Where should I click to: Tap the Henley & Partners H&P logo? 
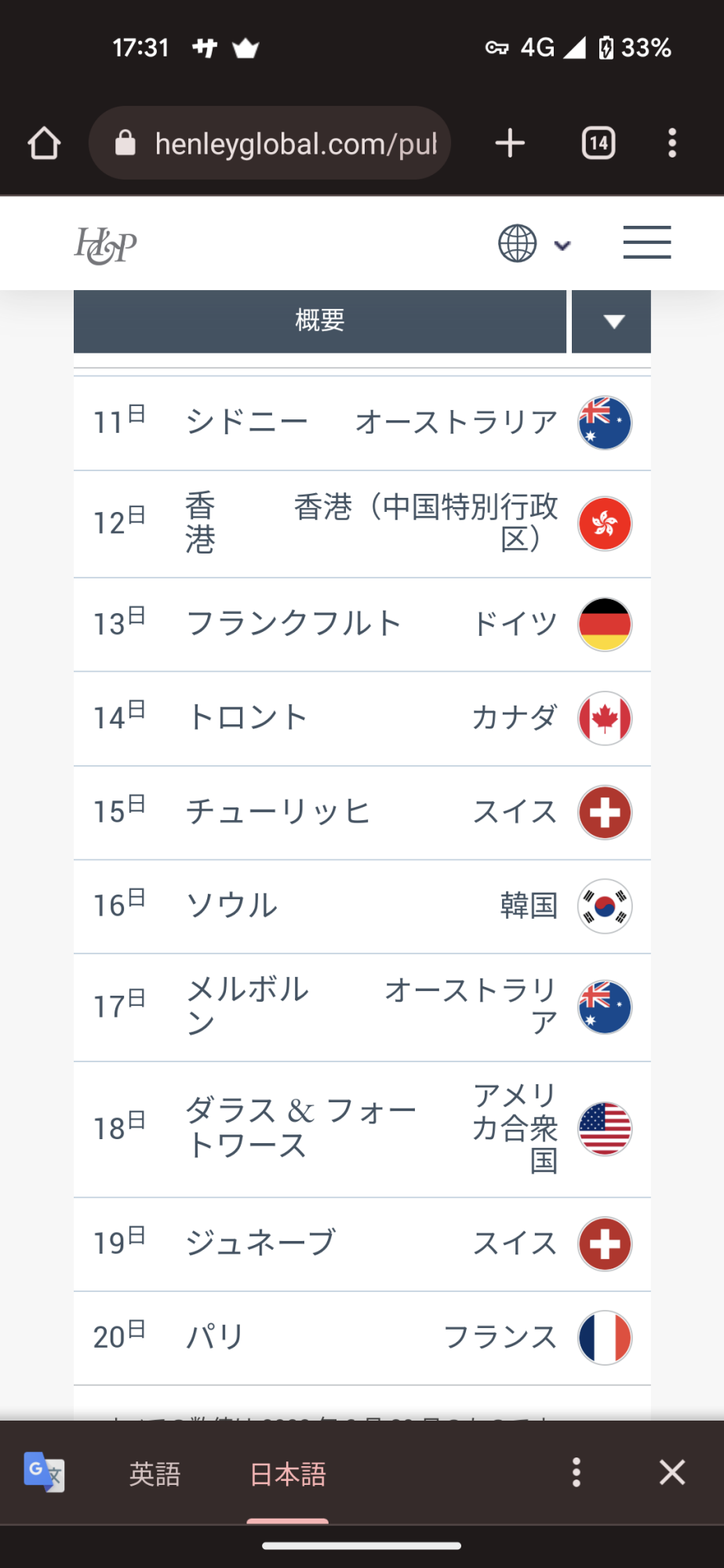[x=106, y=245]
